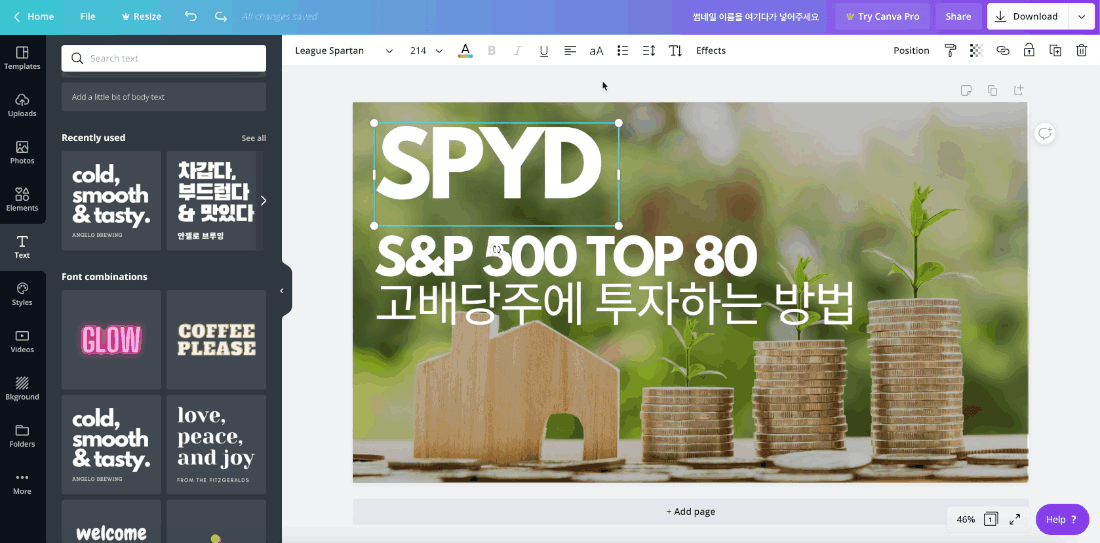1100x543 pixels.
Task: Lock the selected element
Action: tap(1028, 51)
